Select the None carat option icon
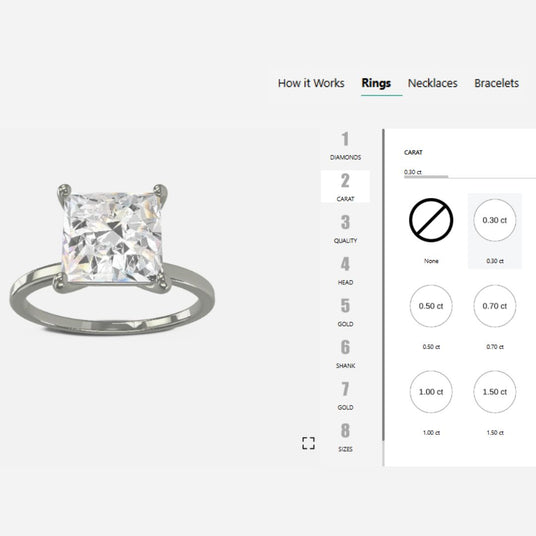Screen dimensions: 536x536 point(431,220)
